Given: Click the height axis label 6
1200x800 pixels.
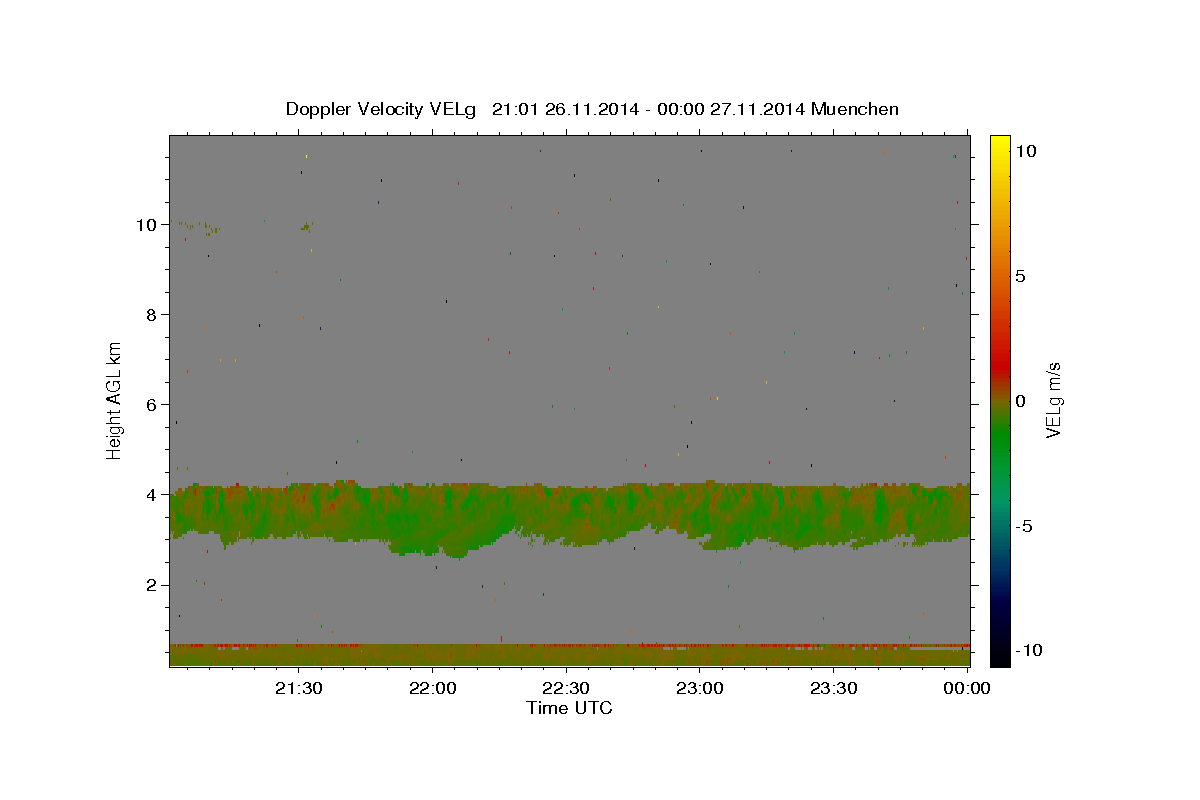Looking at the screenshot, I should [153, 405].
